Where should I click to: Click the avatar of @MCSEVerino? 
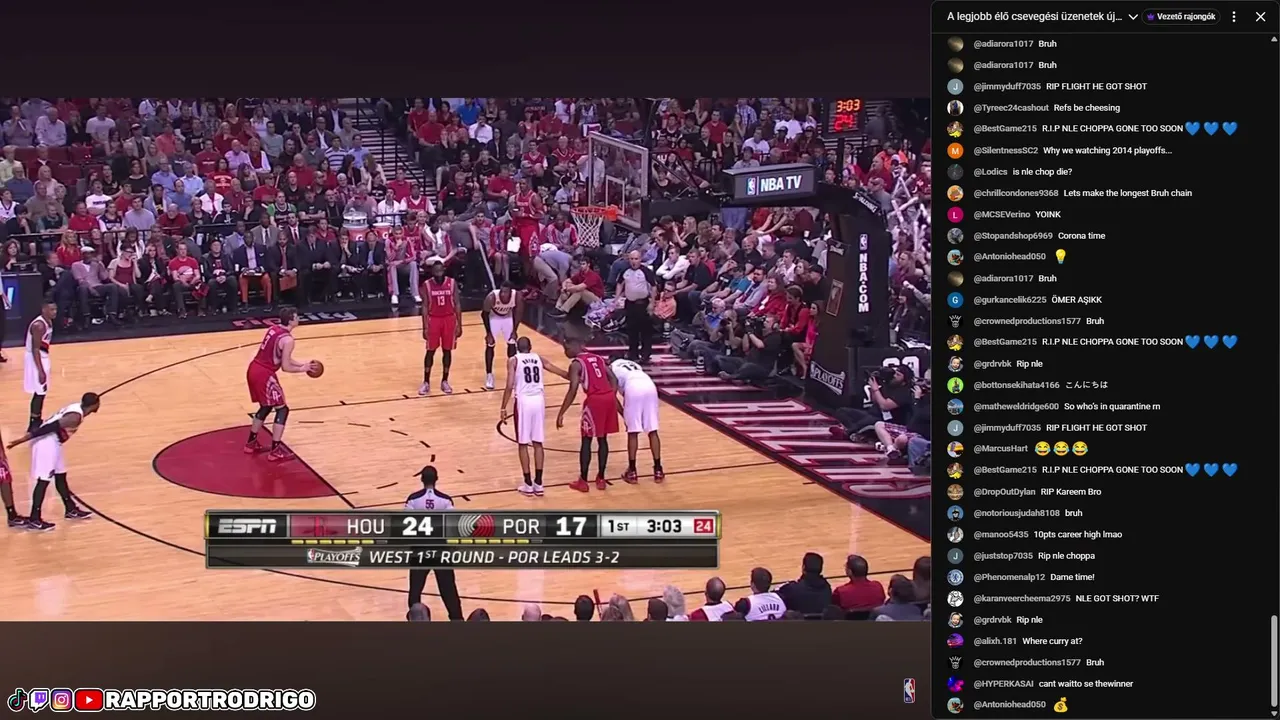point(955,214)
